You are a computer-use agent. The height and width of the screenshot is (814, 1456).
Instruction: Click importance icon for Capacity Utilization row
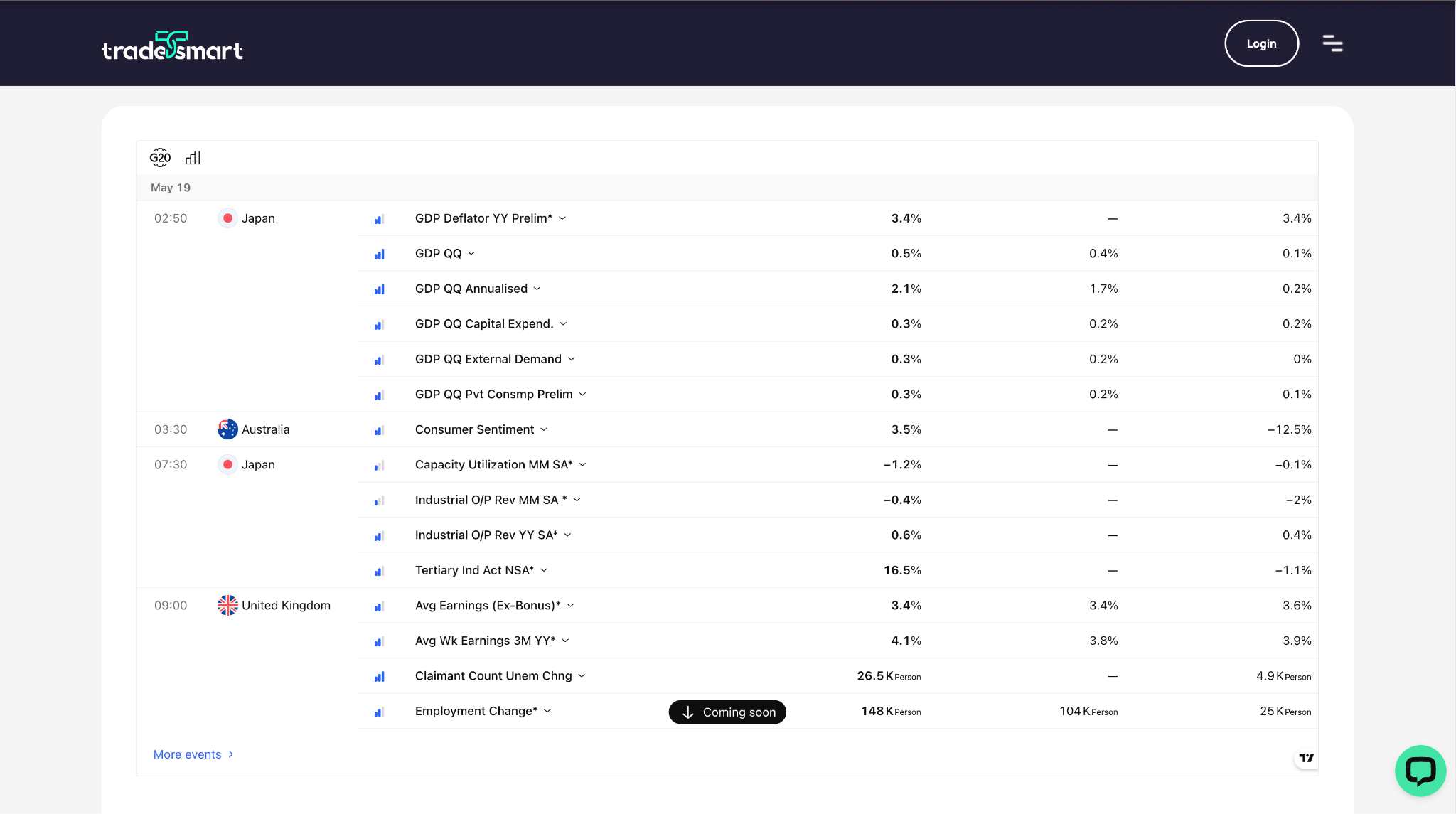click(x=380, y=465)
